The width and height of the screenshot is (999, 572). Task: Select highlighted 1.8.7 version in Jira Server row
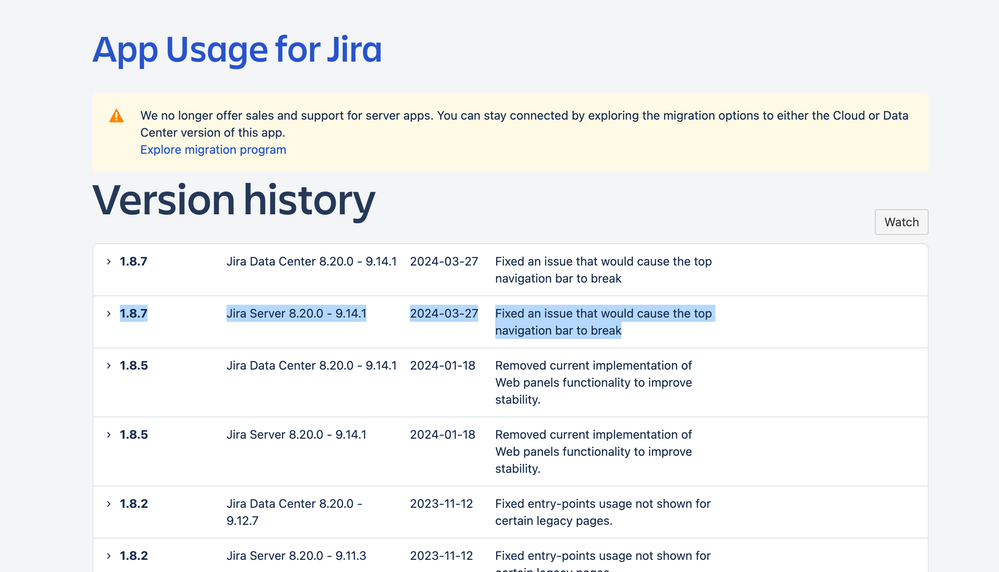pyautogui.click(x=134, y=313)
